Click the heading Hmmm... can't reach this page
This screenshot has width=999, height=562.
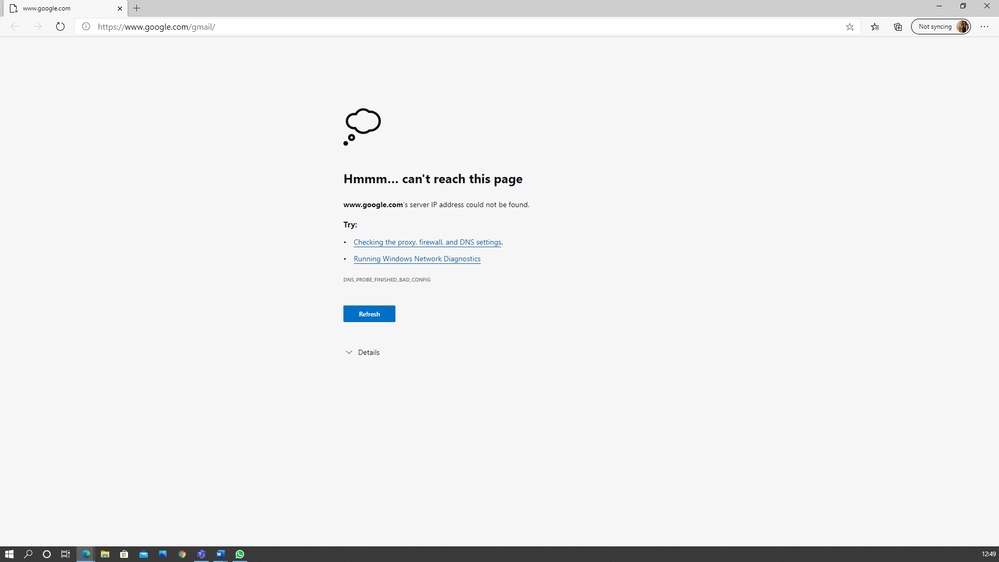[433, 179]
